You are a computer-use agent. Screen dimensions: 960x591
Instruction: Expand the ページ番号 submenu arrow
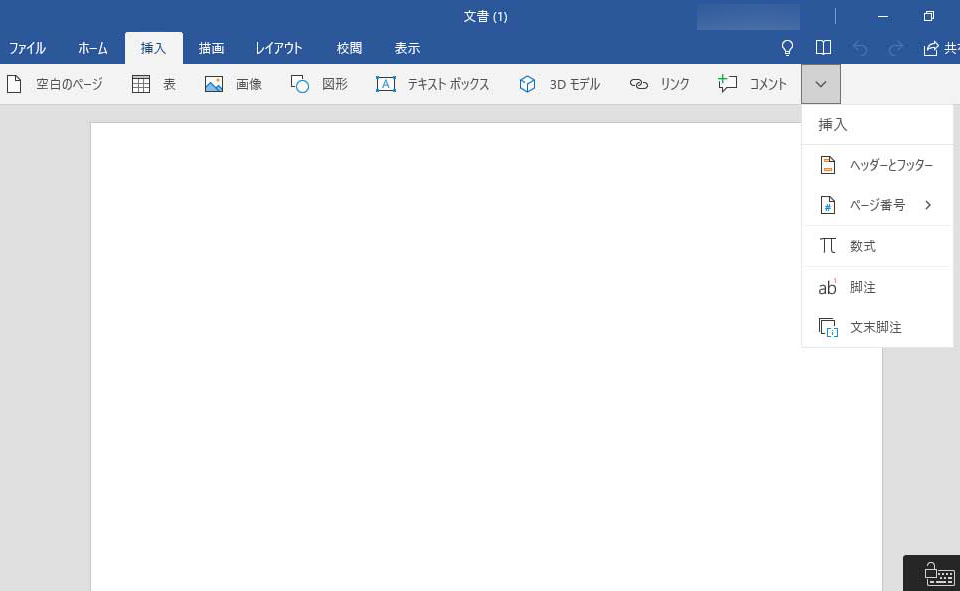click(928, 205)
